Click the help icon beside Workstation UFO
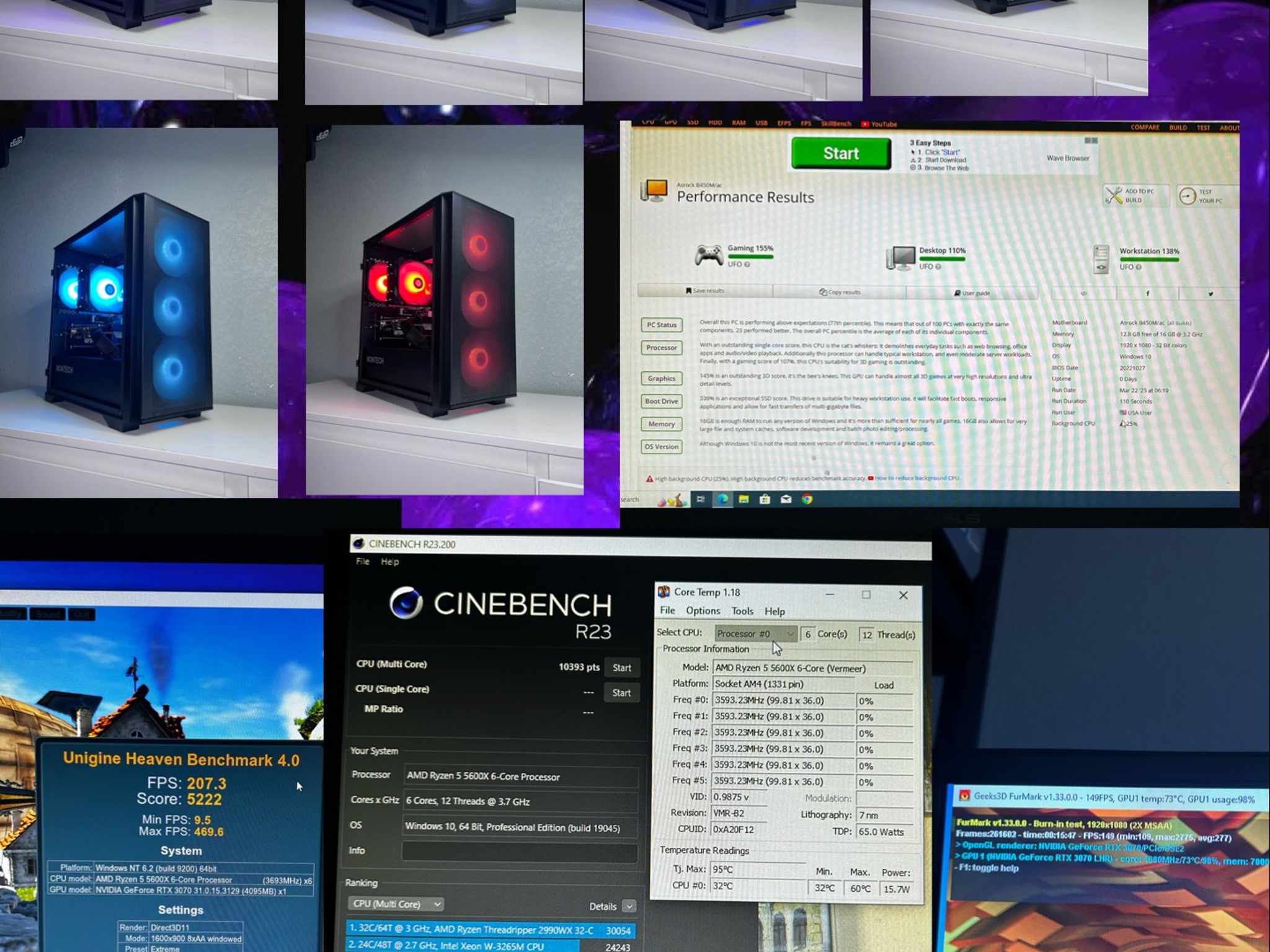1270x952 pixels. (x=1139, y=268)
